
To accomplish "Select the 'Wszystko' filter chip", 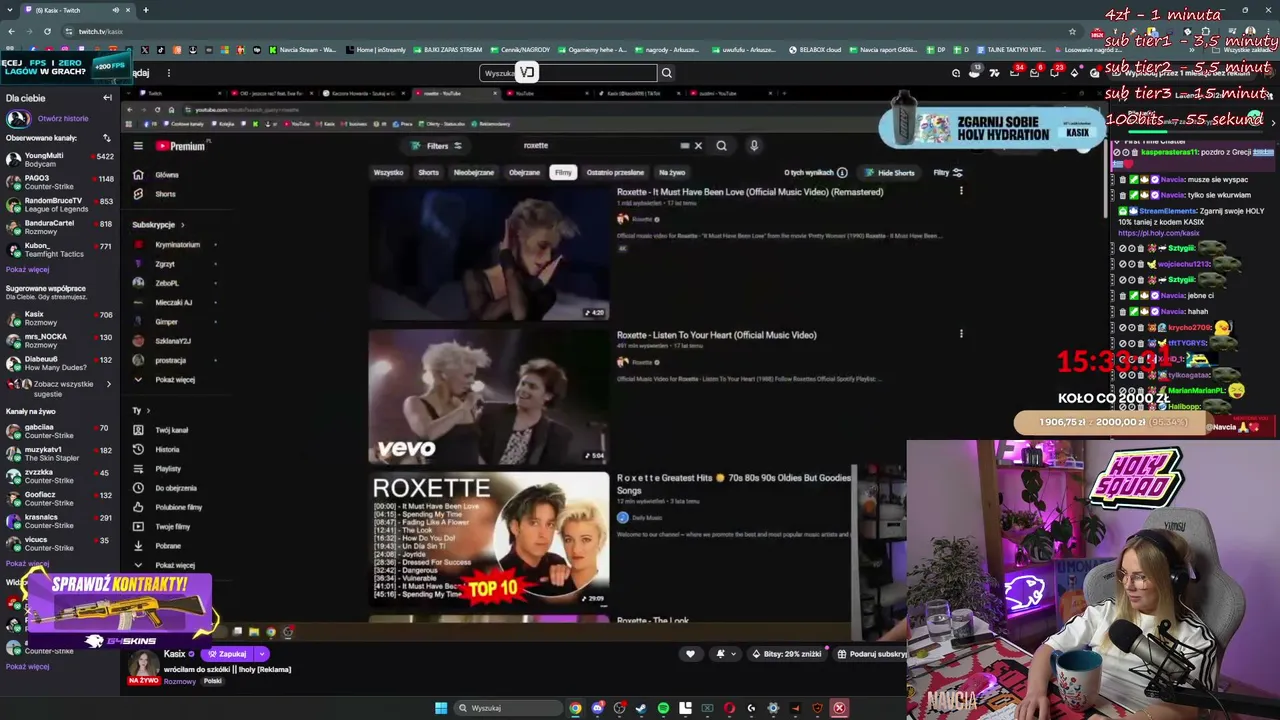I will point(388,173).
